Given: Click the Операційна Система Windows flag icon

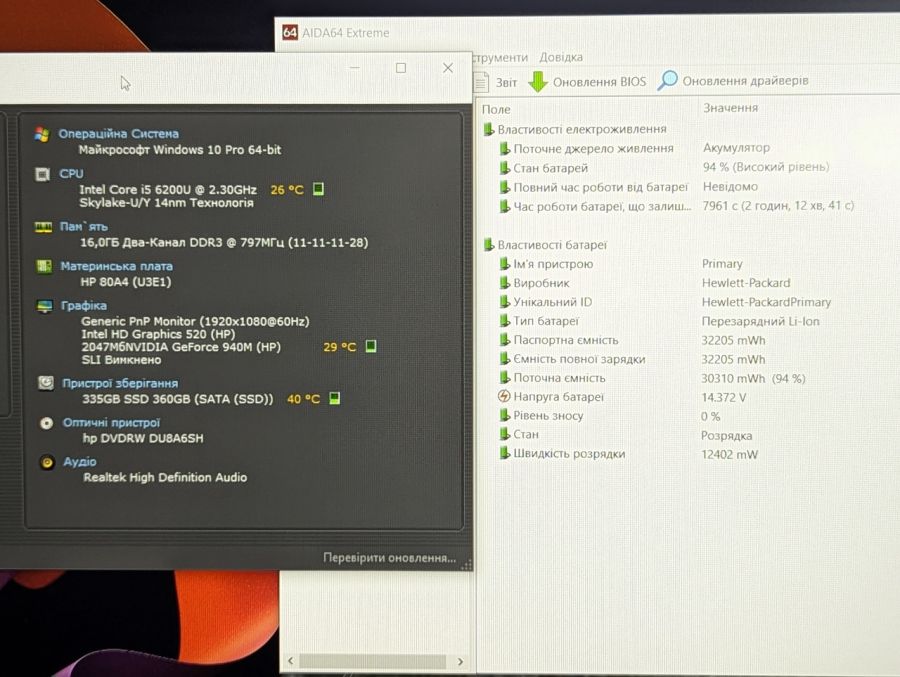Looking at the screenshot, I should point(41,134).
